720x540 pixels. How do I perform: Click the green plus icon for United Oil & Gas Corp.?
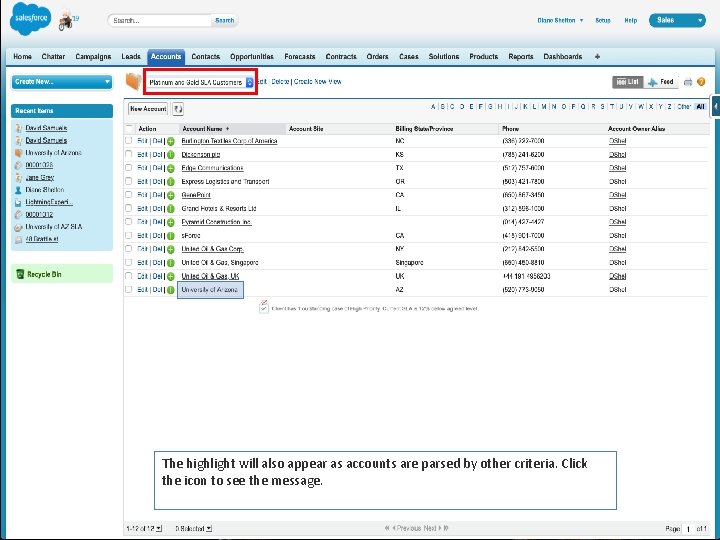click(x=171, y=249)
